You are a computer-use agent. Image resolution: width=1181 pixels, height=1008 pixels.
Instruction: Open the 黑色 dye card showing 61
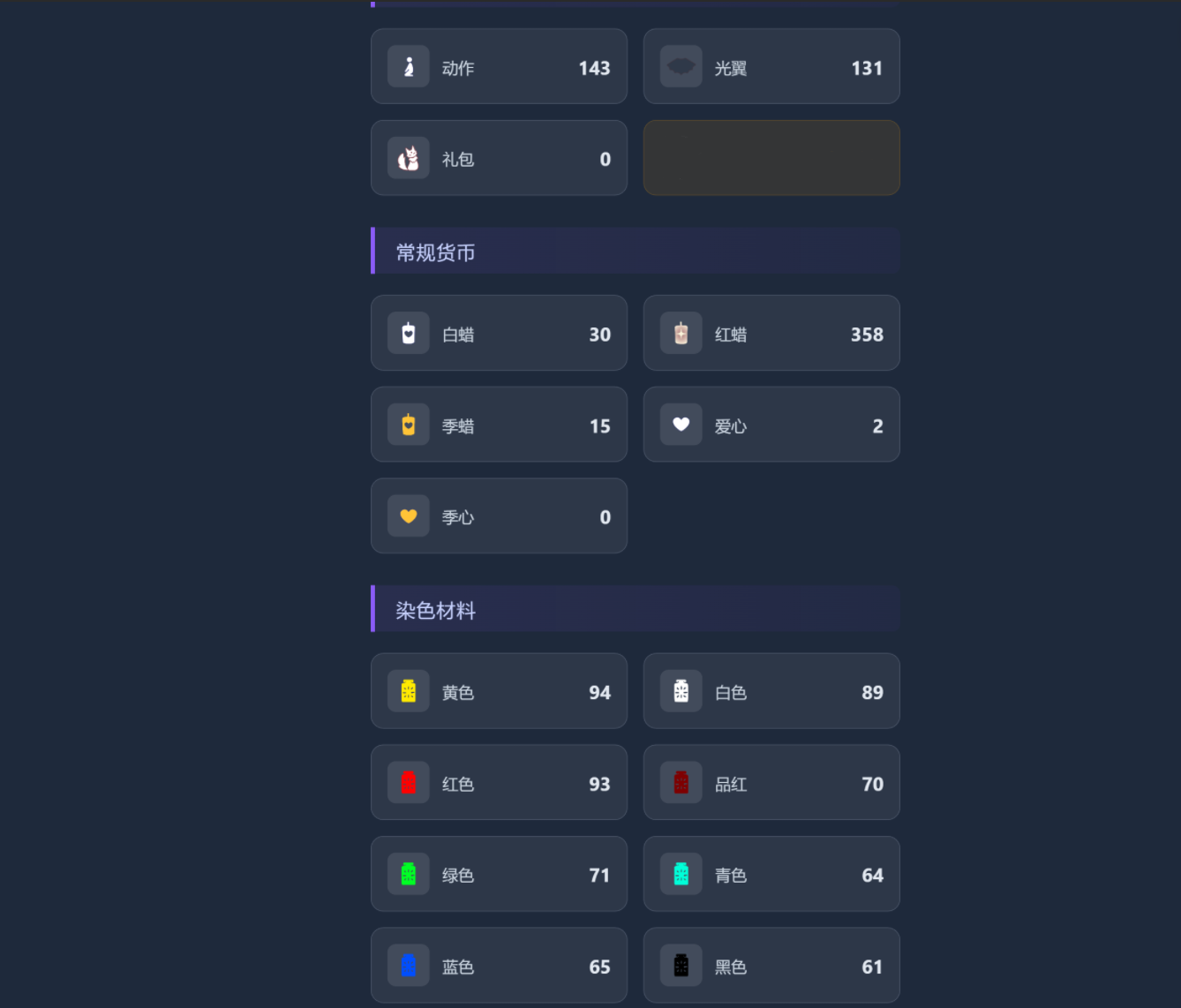[771, 966]
